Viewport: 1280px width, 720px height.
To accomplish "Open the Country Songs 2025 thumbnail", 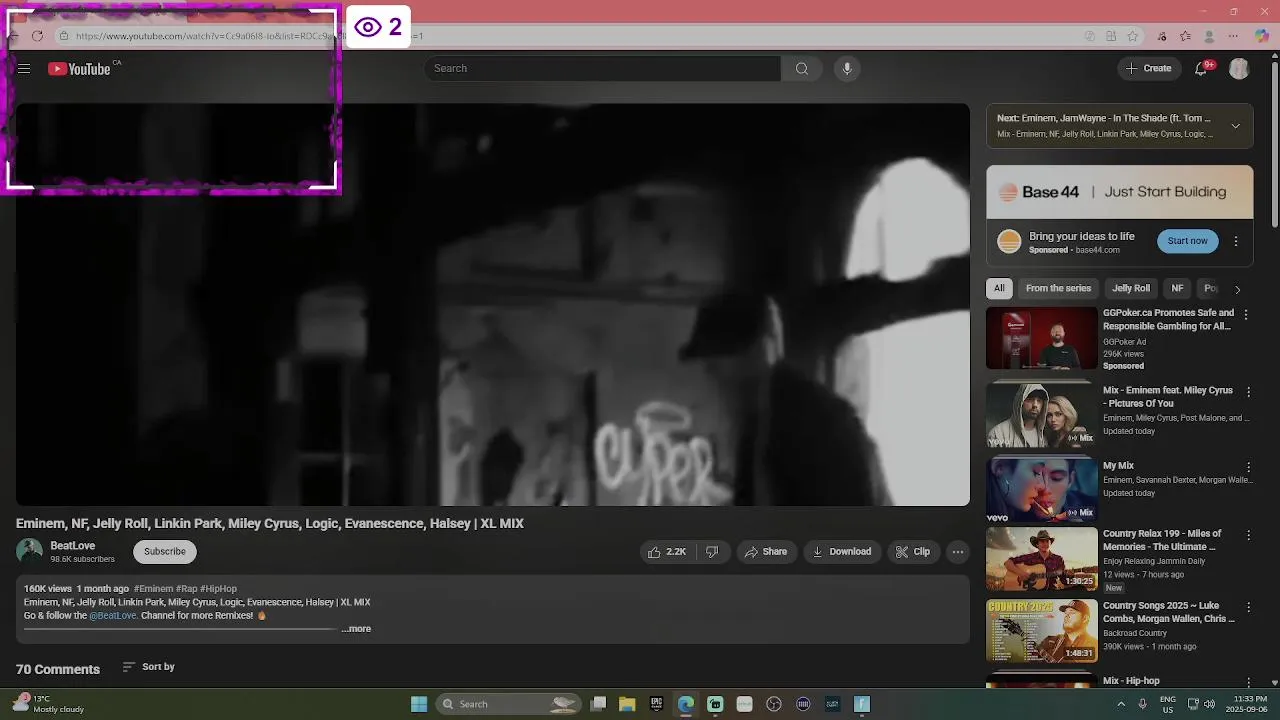I will [x=1042, y=631].
